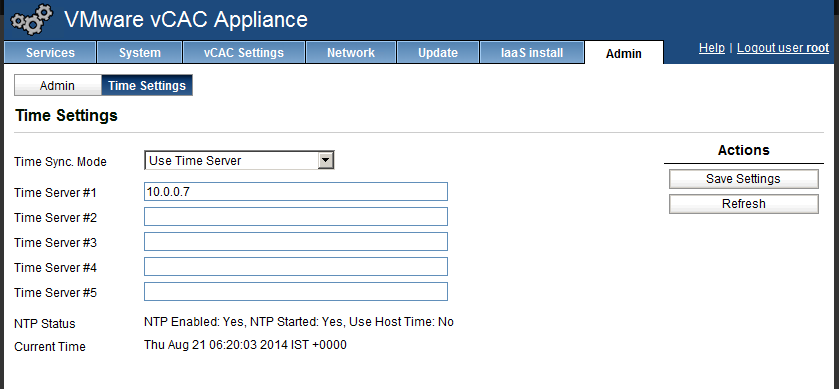
Task: Click the Current Time label
Action: click(50, 347)
